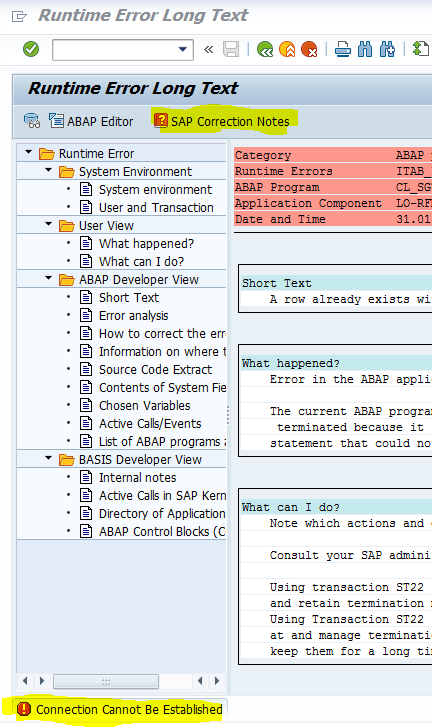
Task: Select the User View folder icon
Action: coord(67,226)
